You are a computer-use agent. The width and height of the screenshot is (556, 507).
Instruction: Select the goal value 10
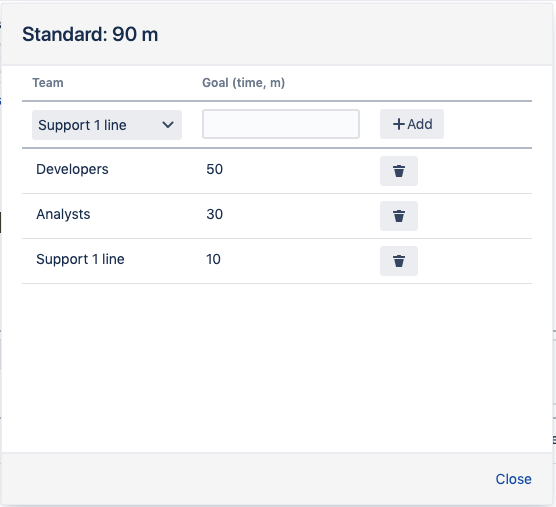[x=213, y=259]
